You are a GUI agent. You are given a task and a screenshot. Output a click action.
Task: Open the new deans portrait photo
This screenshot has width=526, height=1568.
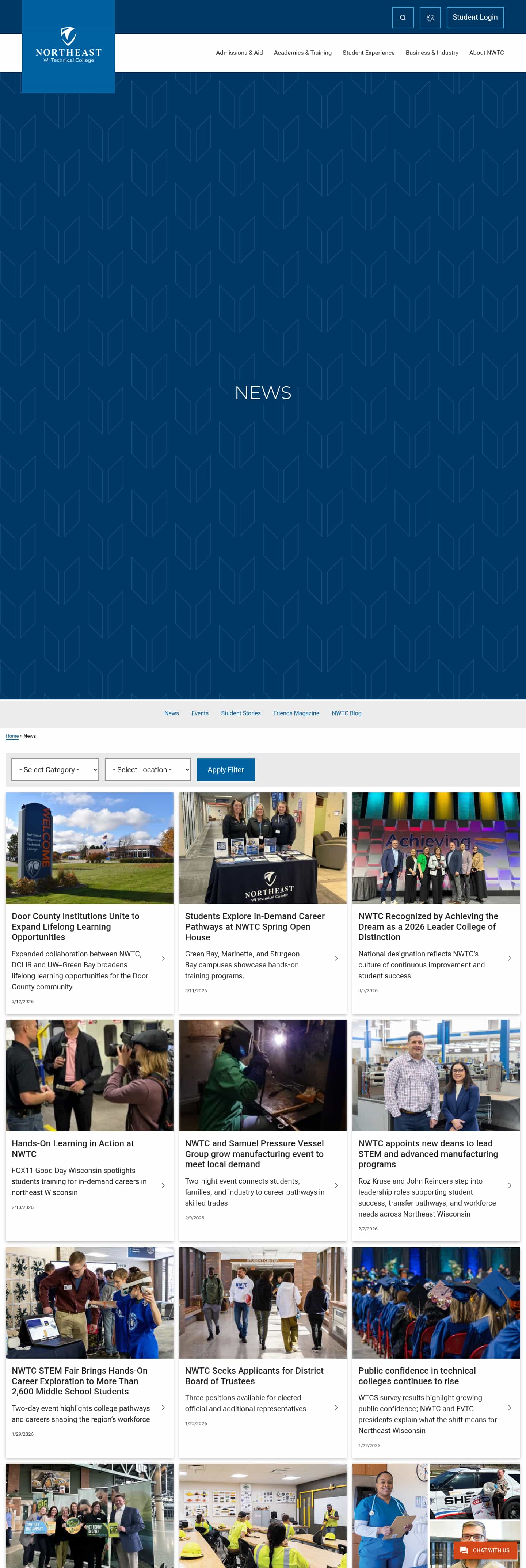tap(436, 1076)
